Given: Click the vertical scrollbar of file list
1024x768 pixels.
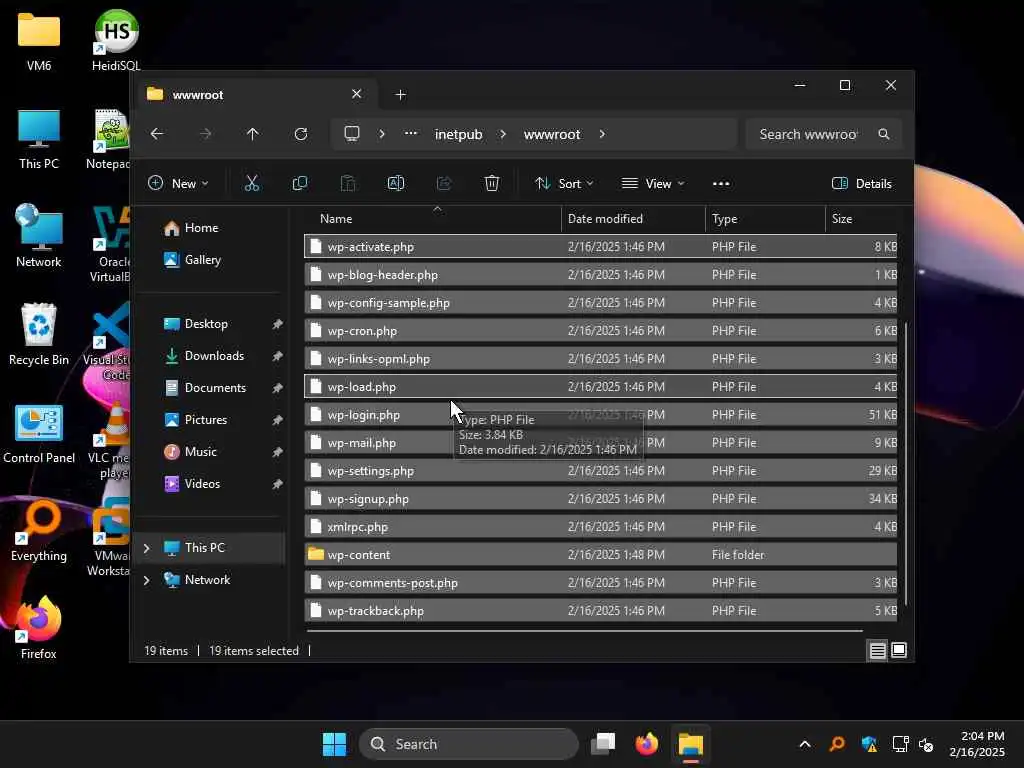Looking at the screenshot, I should 906,464.
